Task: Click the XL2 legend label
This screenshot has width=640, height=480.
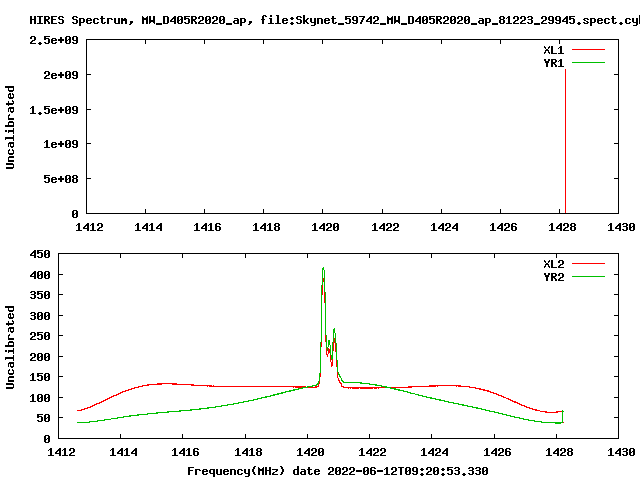Action: [553, 264]
